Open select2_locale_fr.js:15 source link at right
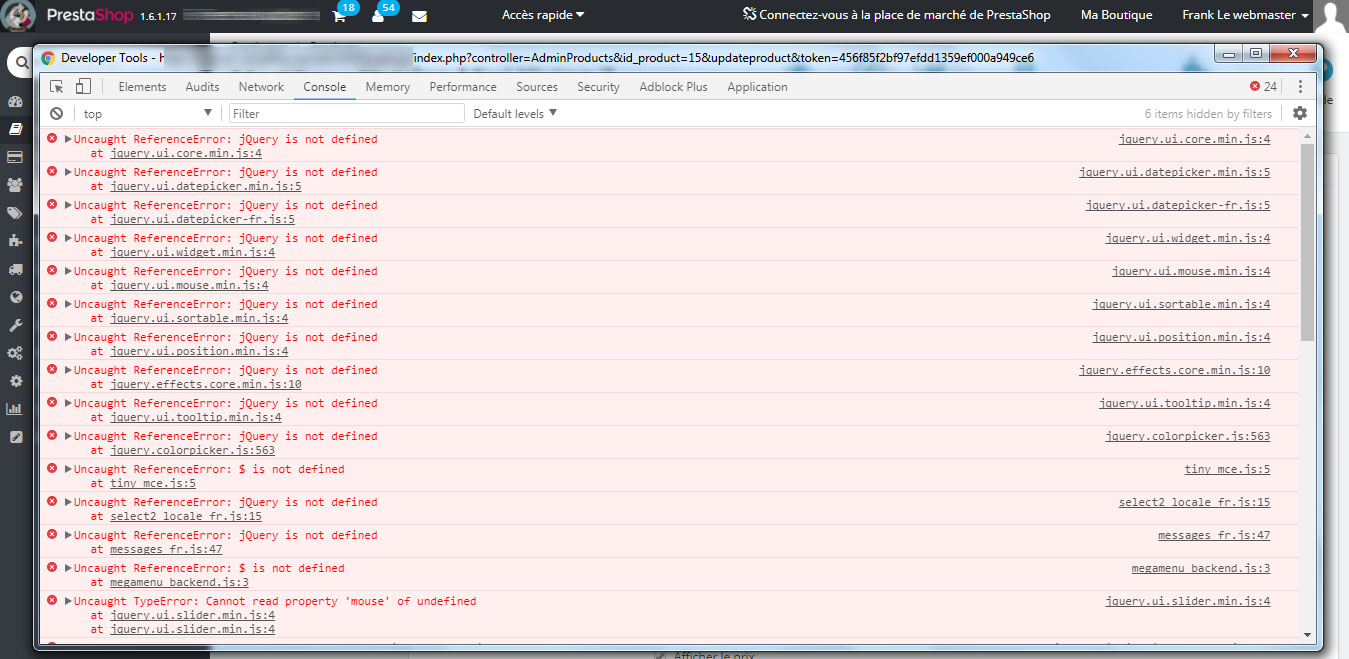1349x659 pixels. click(x=1194, y=502)
